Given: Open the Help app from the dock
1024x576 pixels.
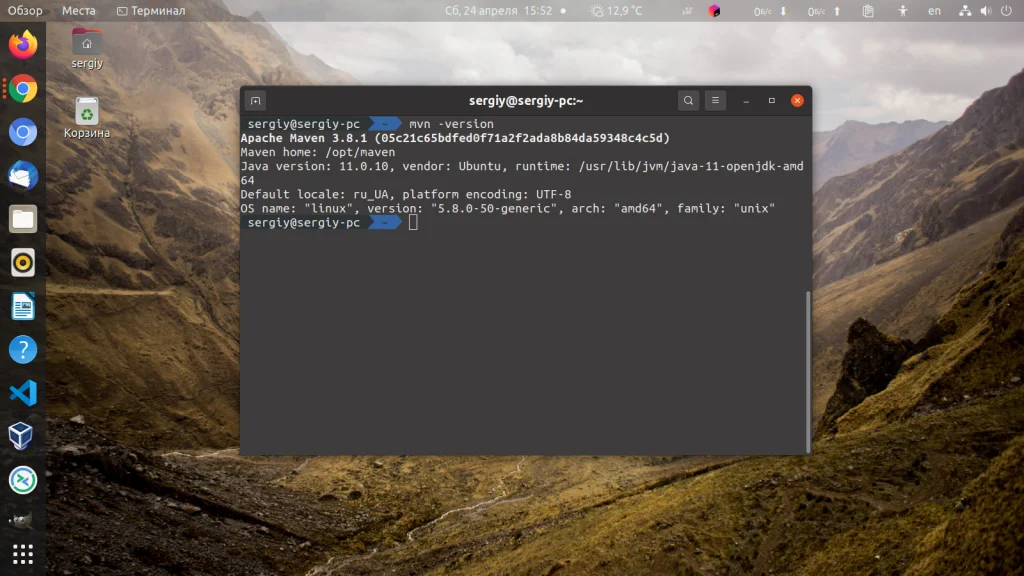Looking at the screenshot, I should click(x=22, y=350).
